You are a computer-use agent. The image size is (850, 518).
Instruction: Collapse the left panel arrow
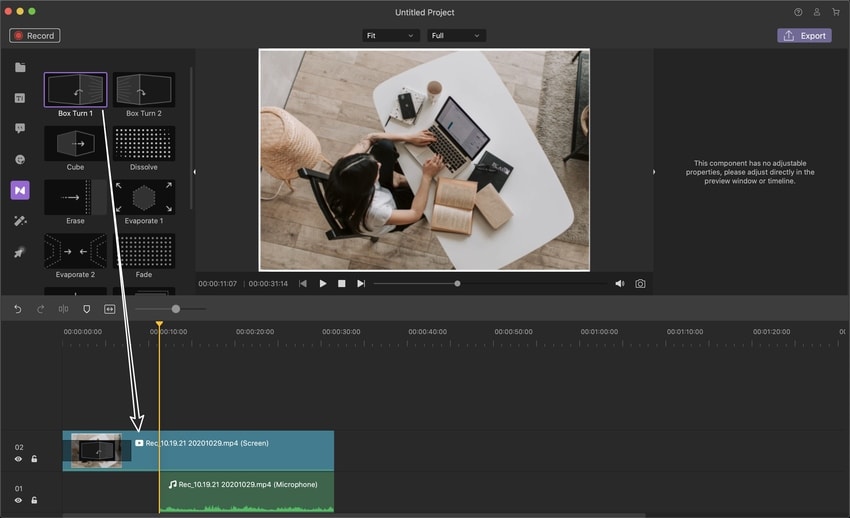click(195, 172)
